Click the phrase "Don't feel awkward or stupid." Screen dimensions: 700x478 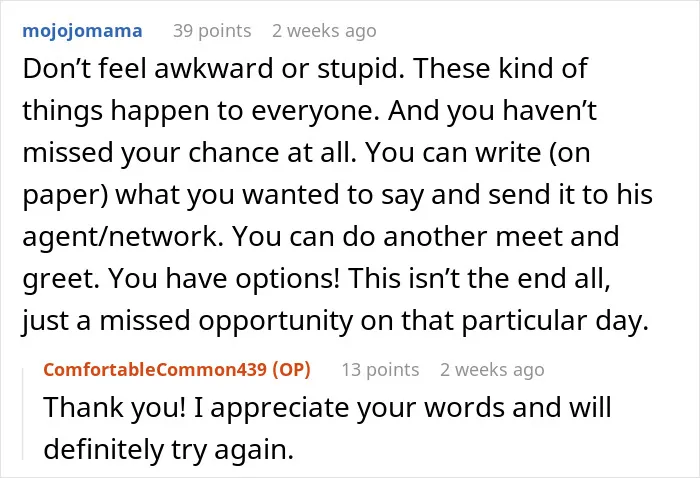coord(213,69)
